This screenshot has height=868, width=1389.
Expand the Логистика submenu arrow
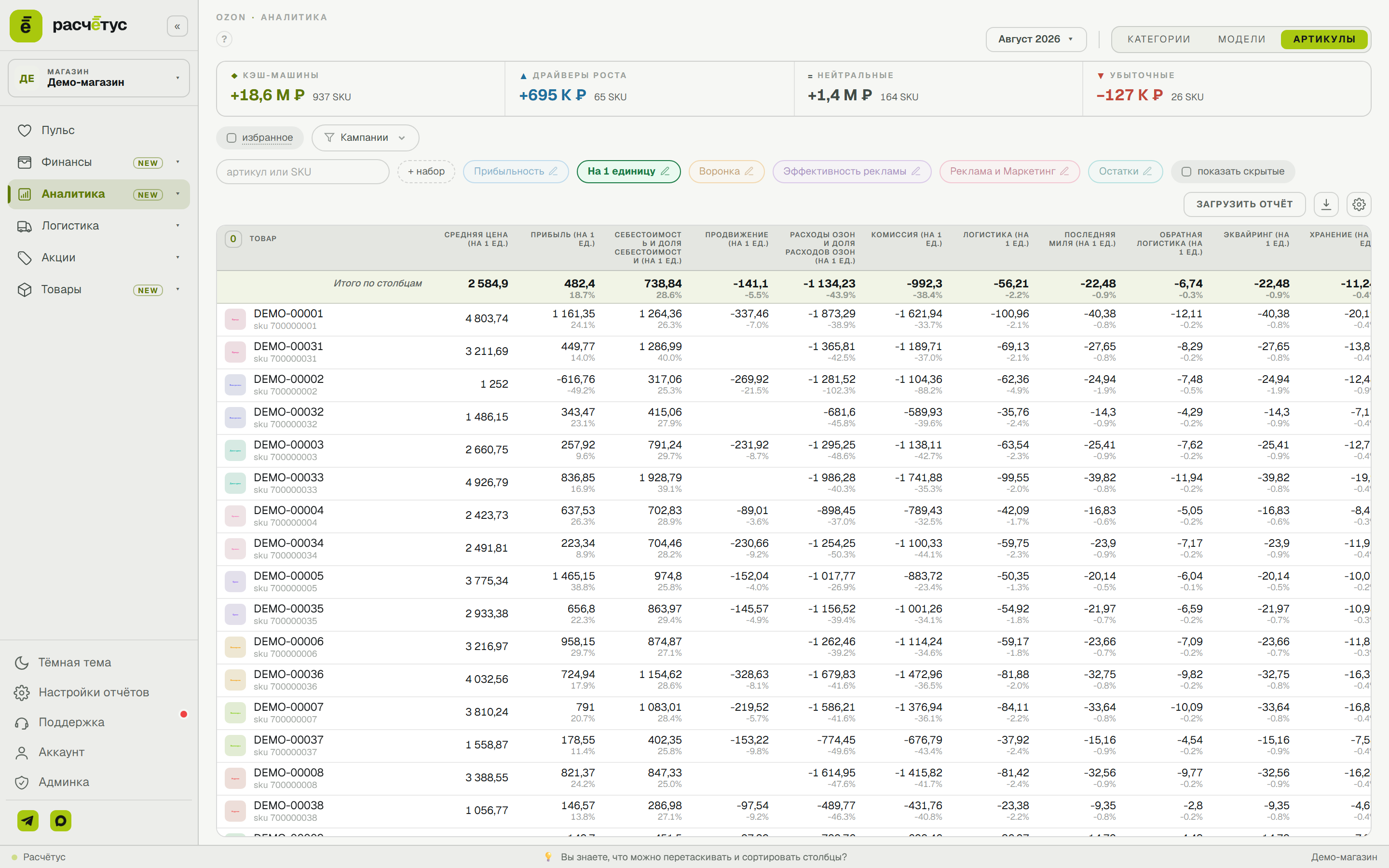(x=177, y=226)
